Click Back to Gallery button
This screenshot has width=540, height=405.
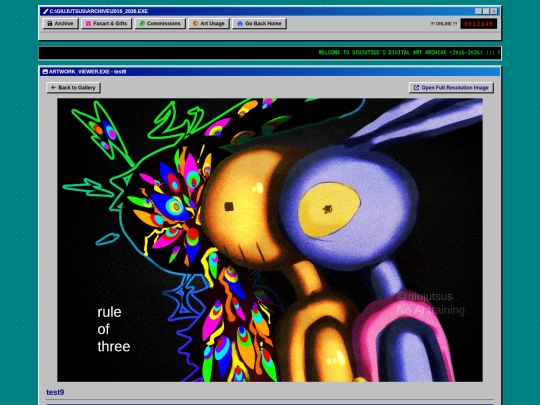[73, 87]
